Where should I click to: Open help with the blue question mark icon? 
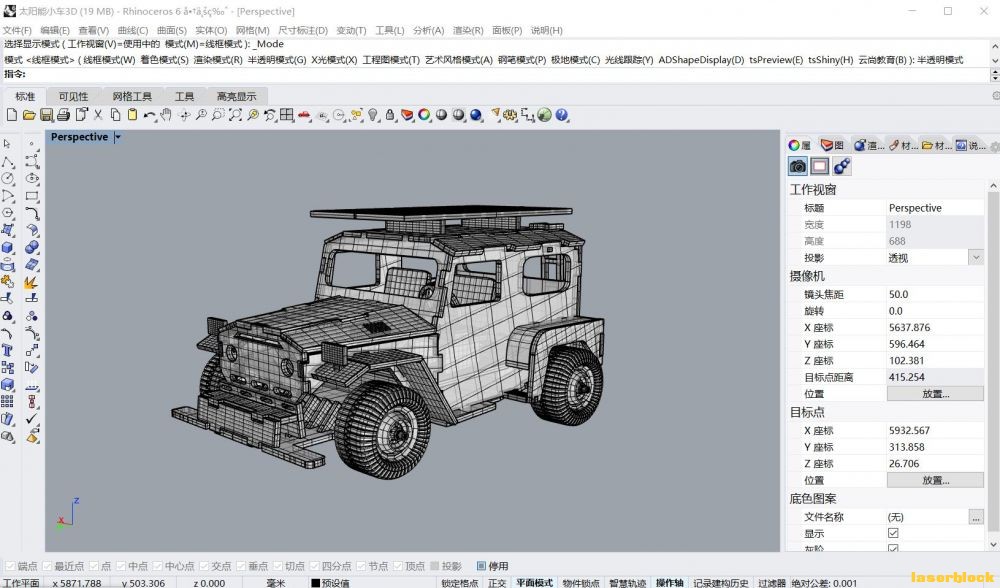(x=561, y=115)
